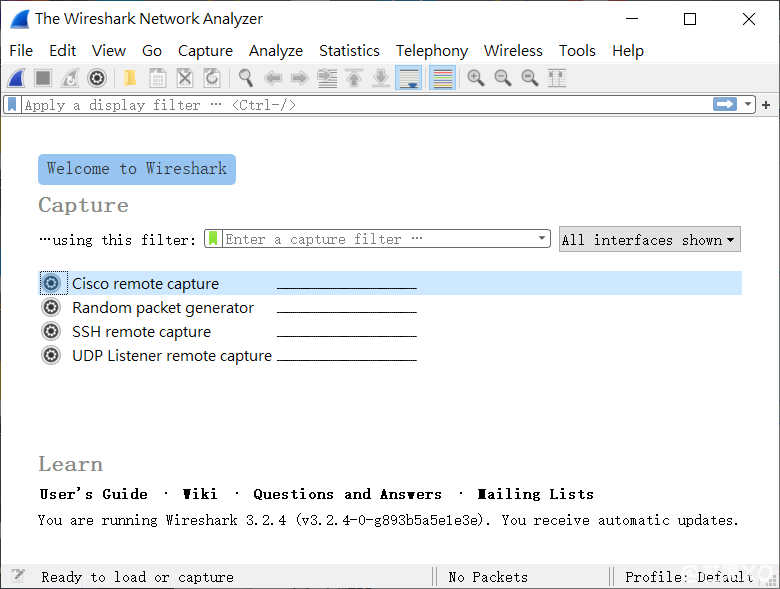780x589 pixels.
Task: Open the Help menu
Action: (x=628, y=51)
